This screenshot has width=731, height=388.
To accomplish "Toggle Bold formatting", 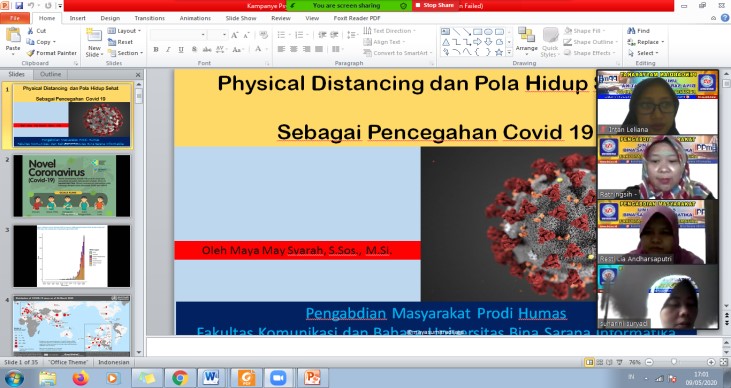I will click(156, 49).
